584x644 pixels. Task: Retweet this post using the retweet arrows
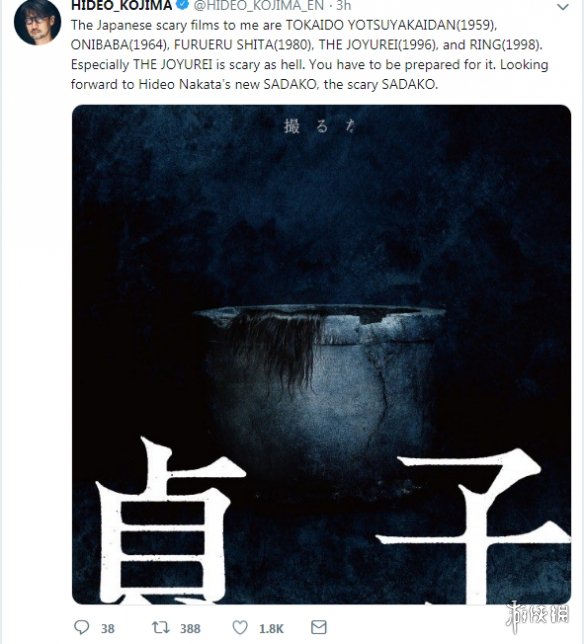[x=161, y=627]
